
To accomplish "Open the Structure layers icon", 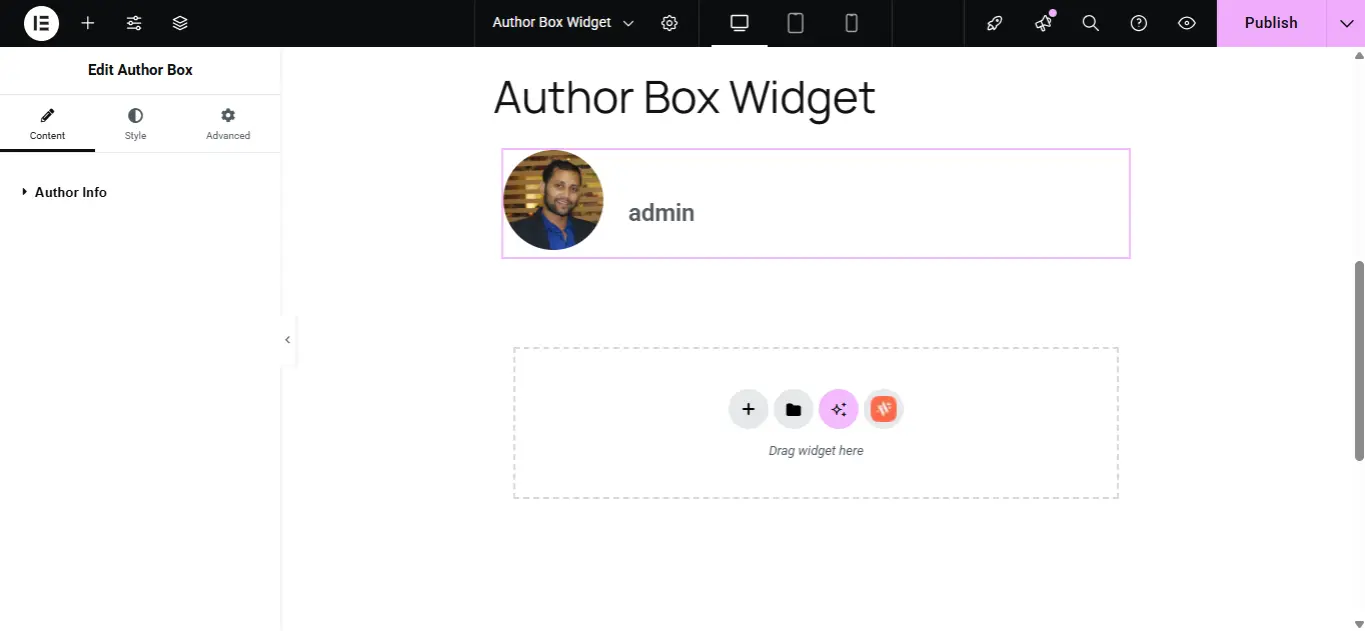I will tap(180, 23).
